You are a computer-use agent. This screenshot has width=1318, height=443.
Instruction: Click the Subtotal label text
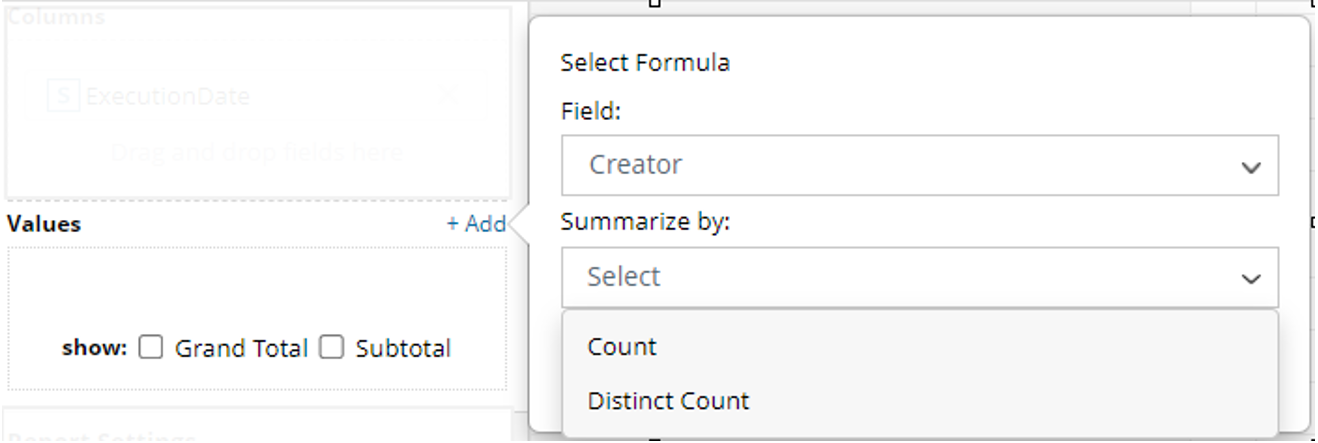pos(403,349)
